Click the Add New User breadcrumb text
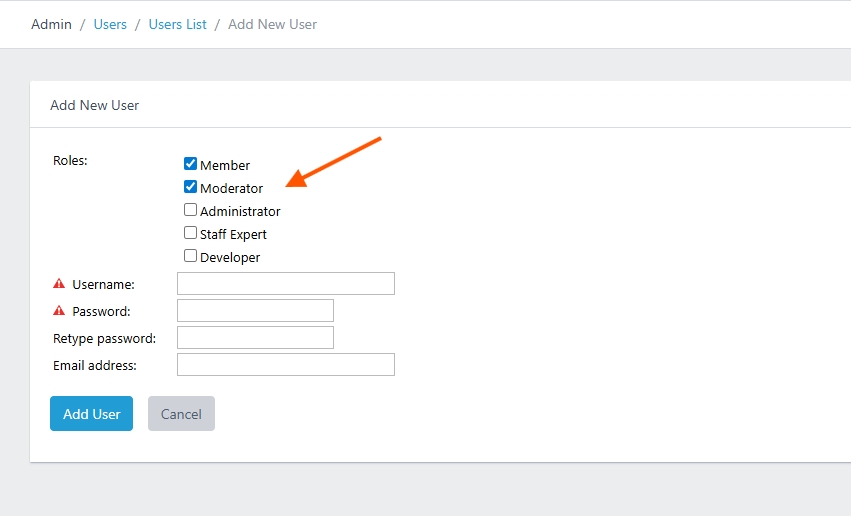The height and width of the screenshot is (516, 851). click(272, 24)
